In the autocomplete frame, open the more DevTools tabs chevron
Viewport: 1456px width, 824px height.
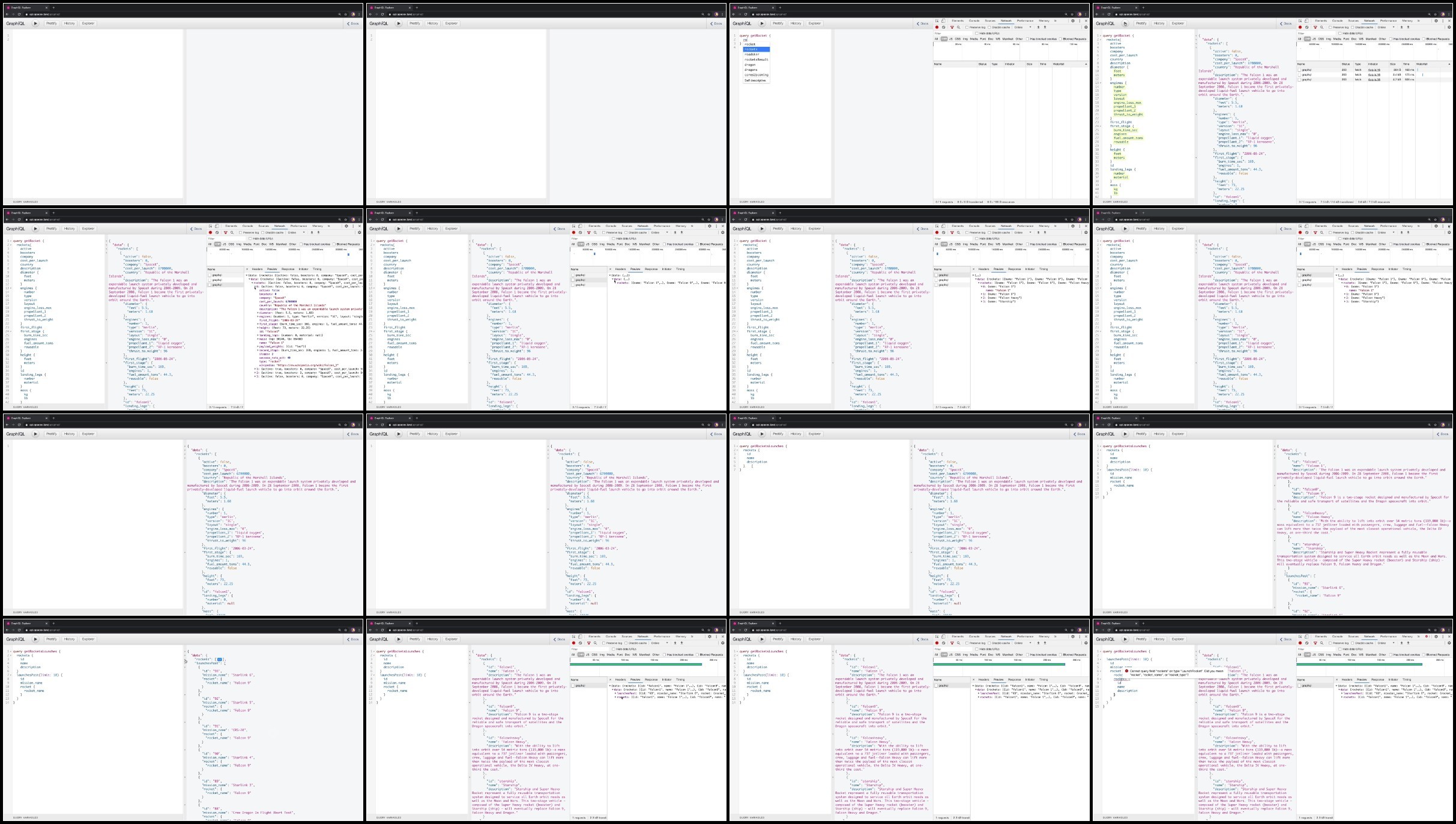click(1056, 21)
